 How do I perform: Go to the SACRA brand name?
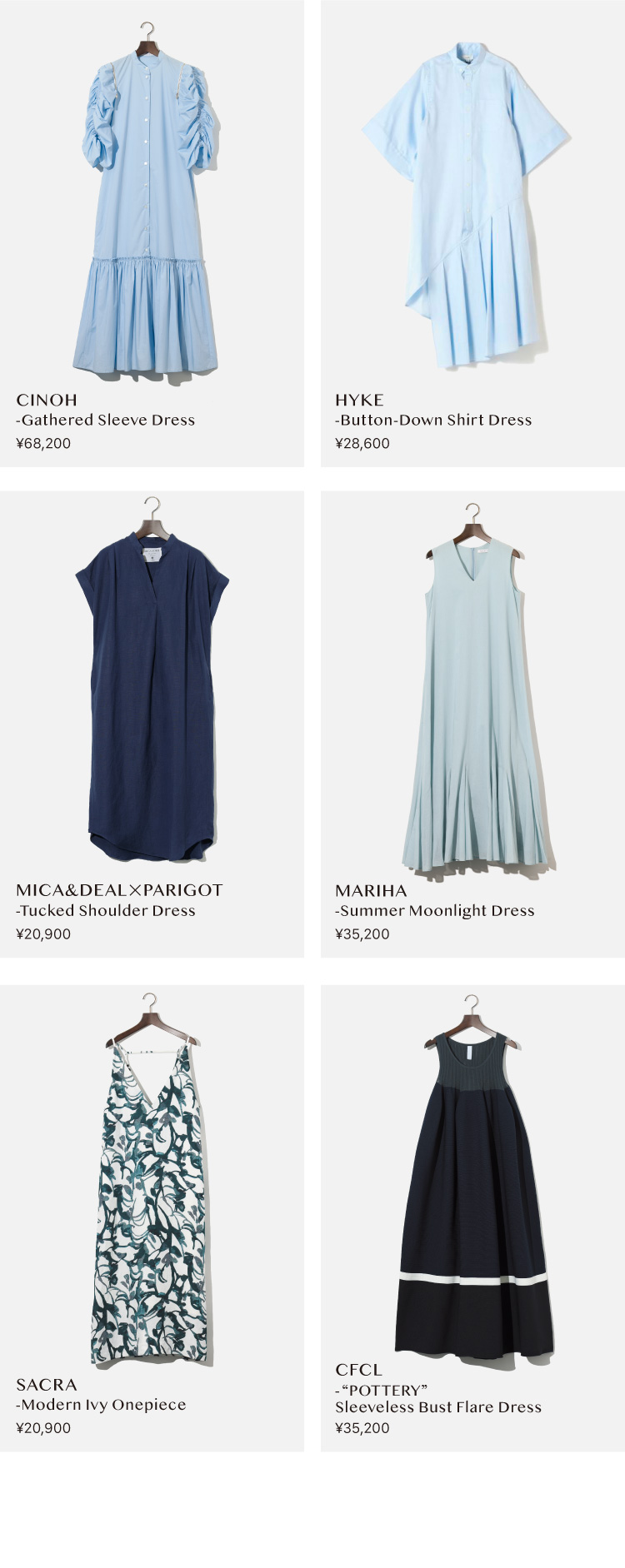pyautogui.click(x=47, y=1385)
